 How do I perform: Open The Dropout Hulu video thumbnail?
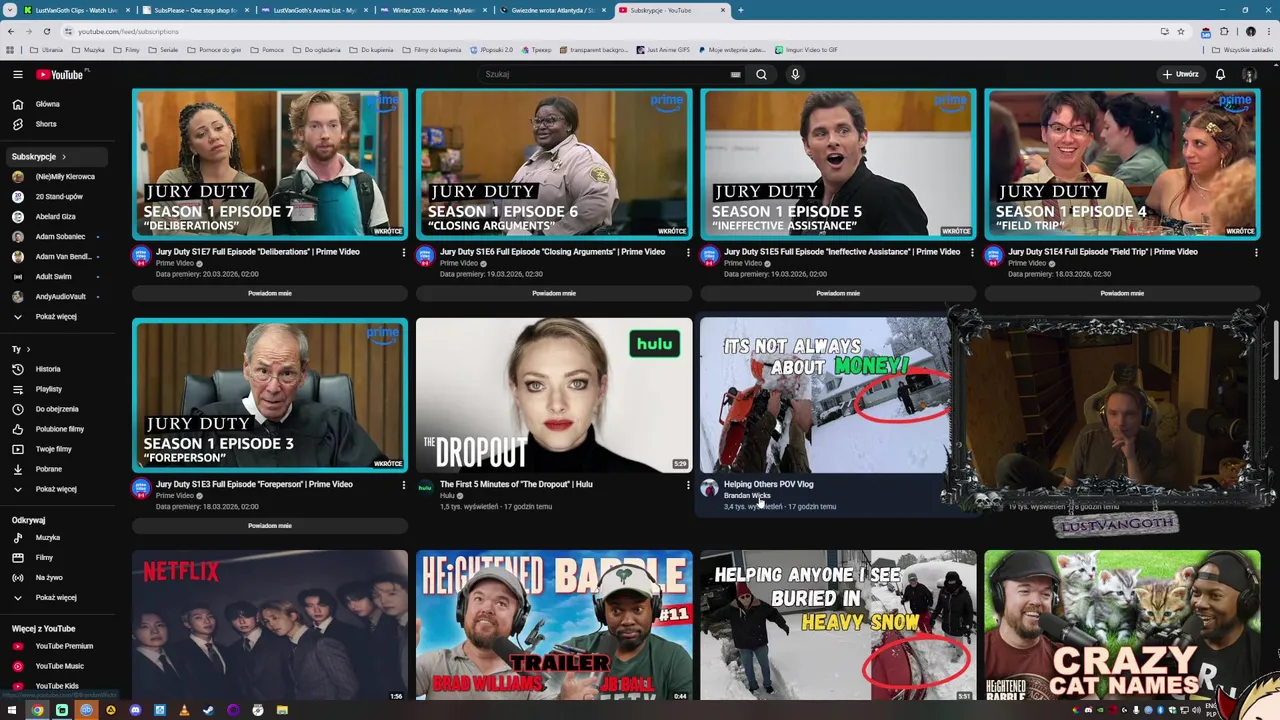554,395
